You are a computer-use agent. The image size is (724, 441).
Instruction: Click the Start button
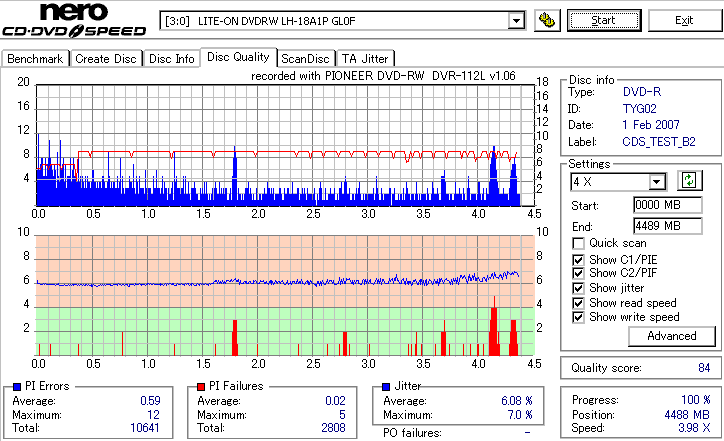[x=604, y=20]
